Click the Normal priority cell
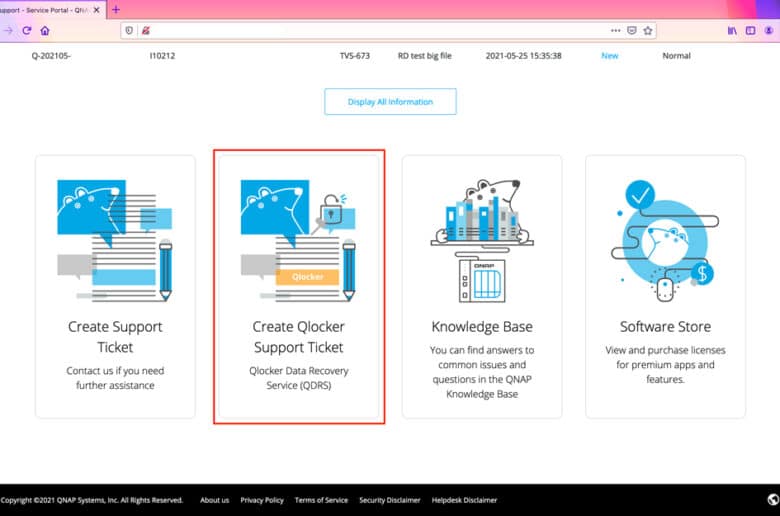 point(676,56)
